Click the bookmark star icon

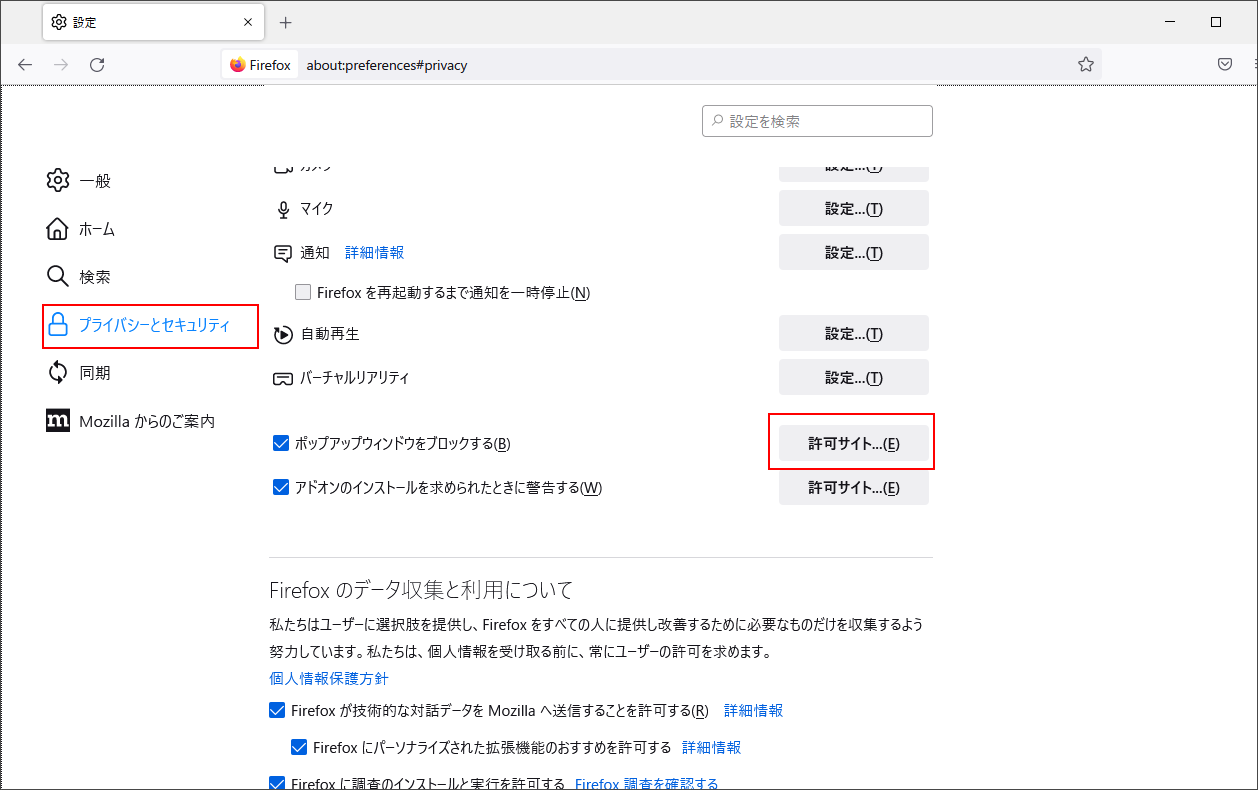(1085, 63)
